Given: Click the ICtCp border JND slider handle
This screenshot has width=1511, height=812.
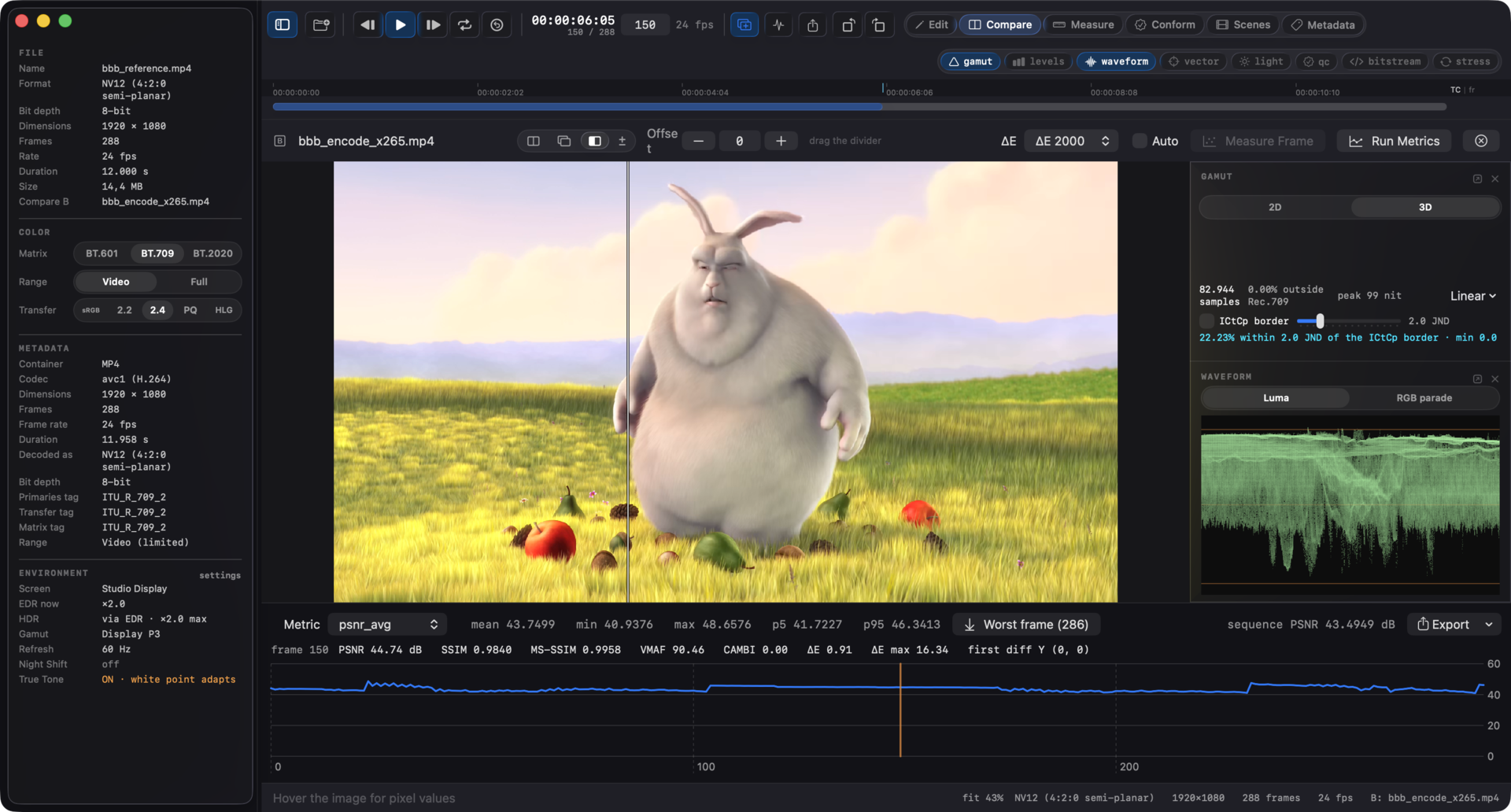Looking at the screenshot, I should (1320, 321).
